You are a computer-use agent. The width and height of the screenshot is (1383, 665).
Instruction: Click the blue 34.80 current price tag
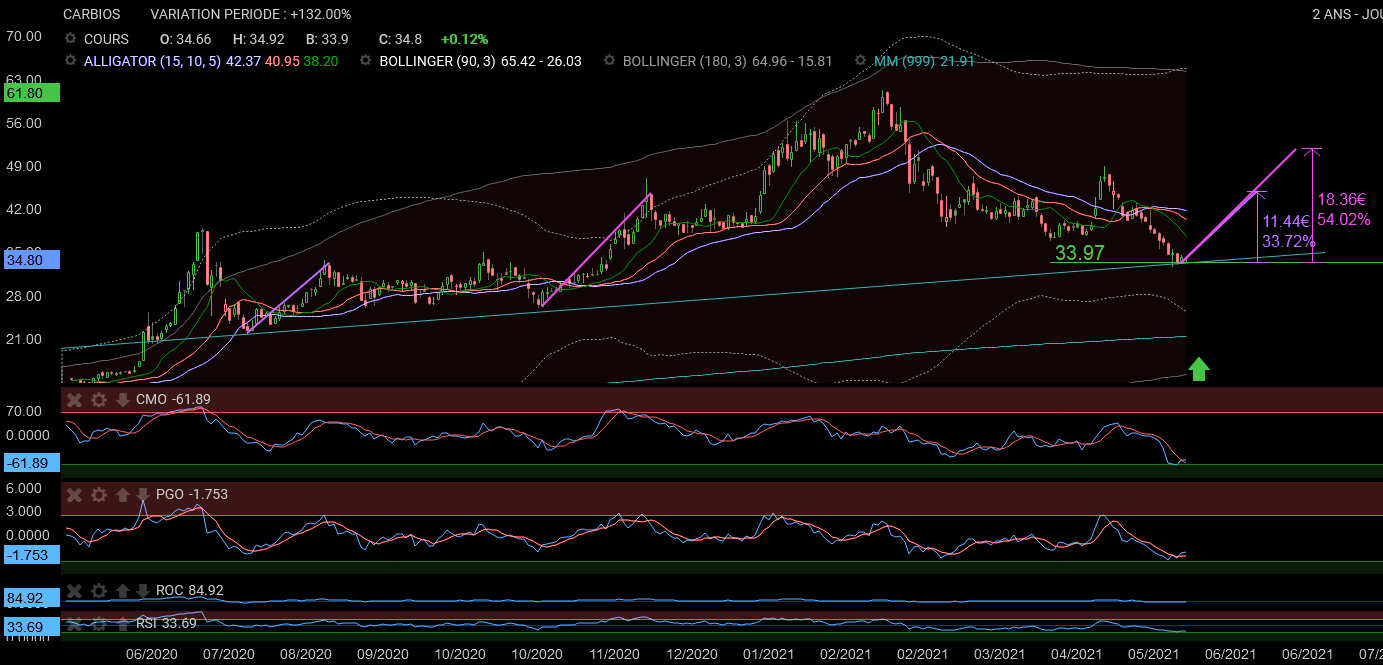click(31, 260)
